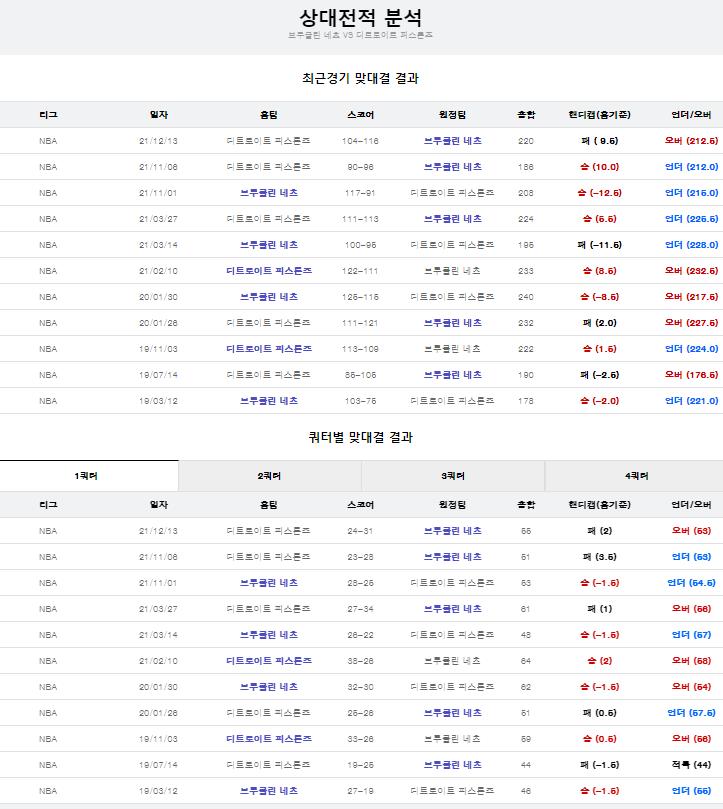Click the date '19/07/14' in recent results table
The height and width of the screenshot is (809, 723).
tap(158, 375)
